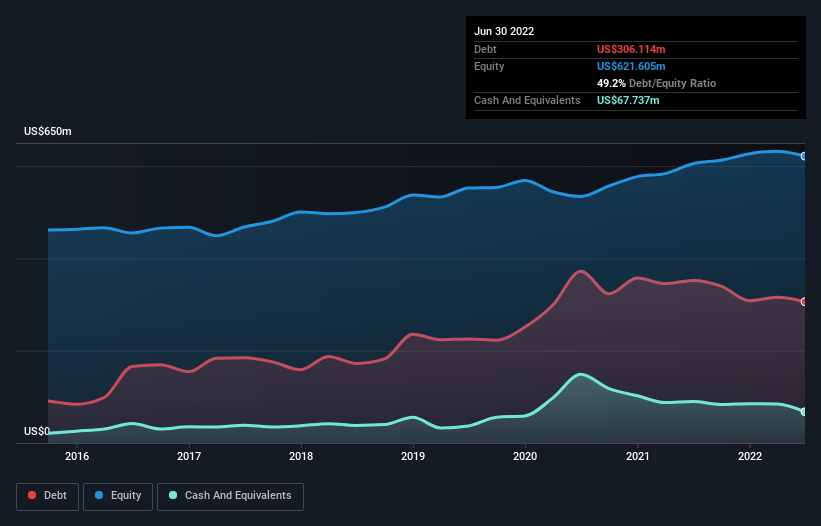Click the Cash endpoint marker on chart
Viewport: 821px width, 526px height.
(804, 411)
